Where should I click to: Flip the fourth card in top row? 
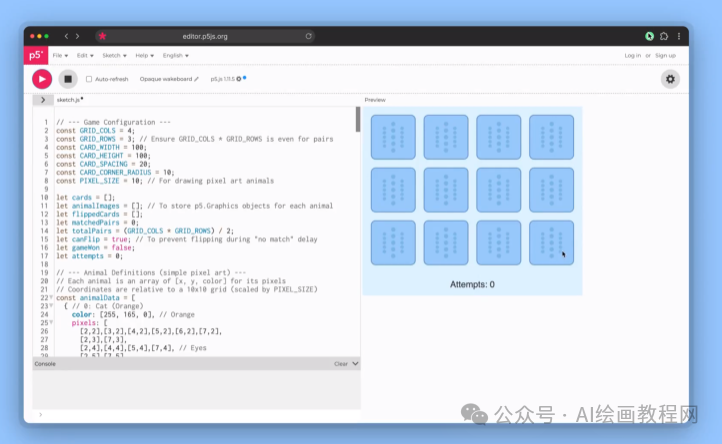coord(551,137)
